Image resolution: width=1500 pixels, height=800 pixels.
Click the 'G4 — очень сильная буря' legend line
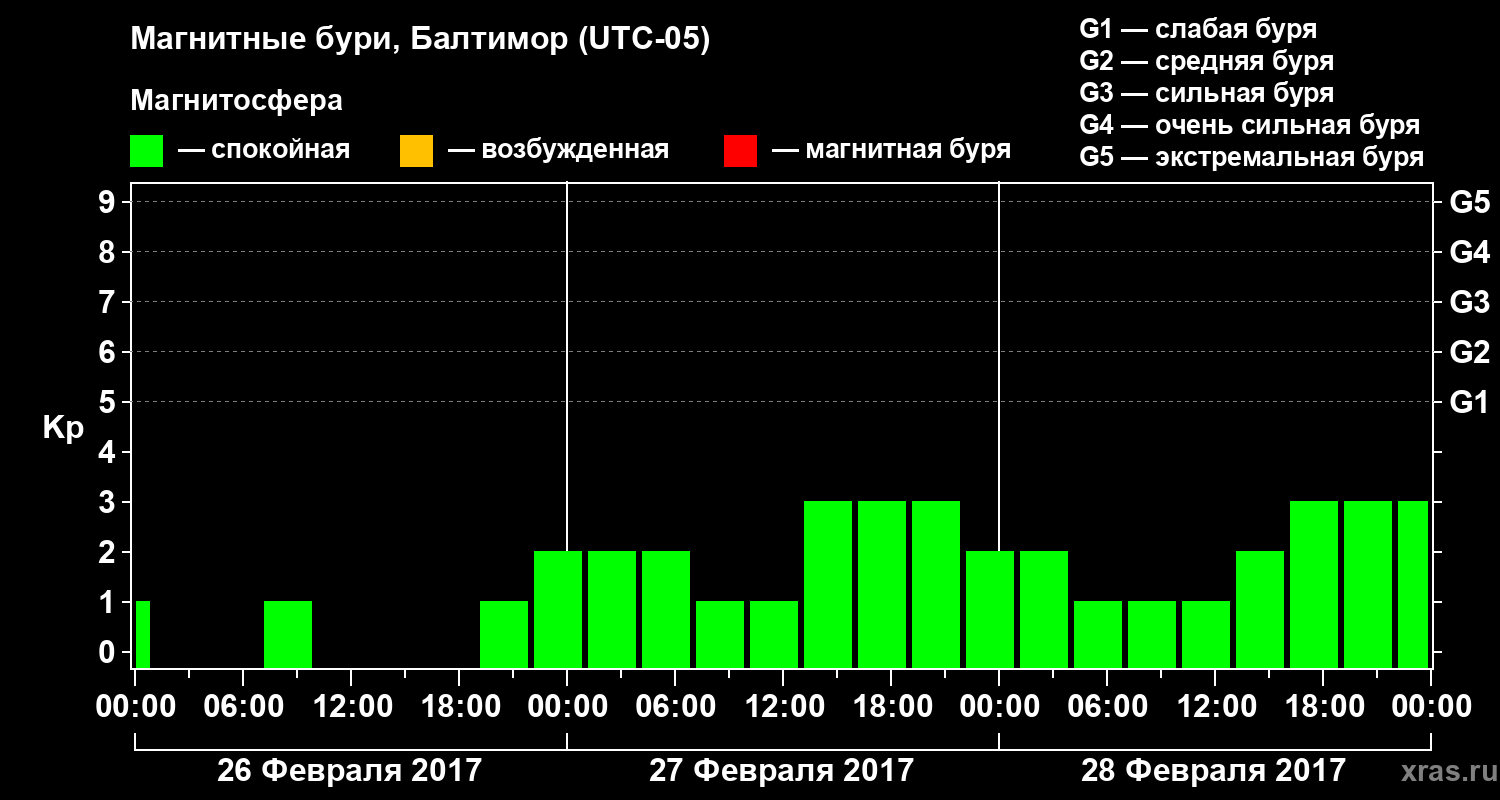pos(1249,125)
